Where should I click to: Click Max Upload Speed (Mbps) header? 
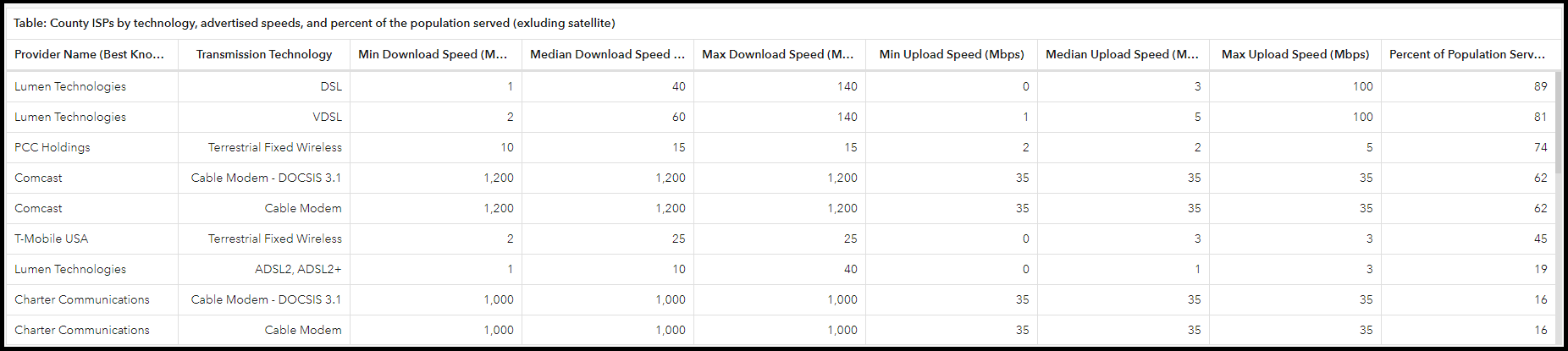[1295, 54]
